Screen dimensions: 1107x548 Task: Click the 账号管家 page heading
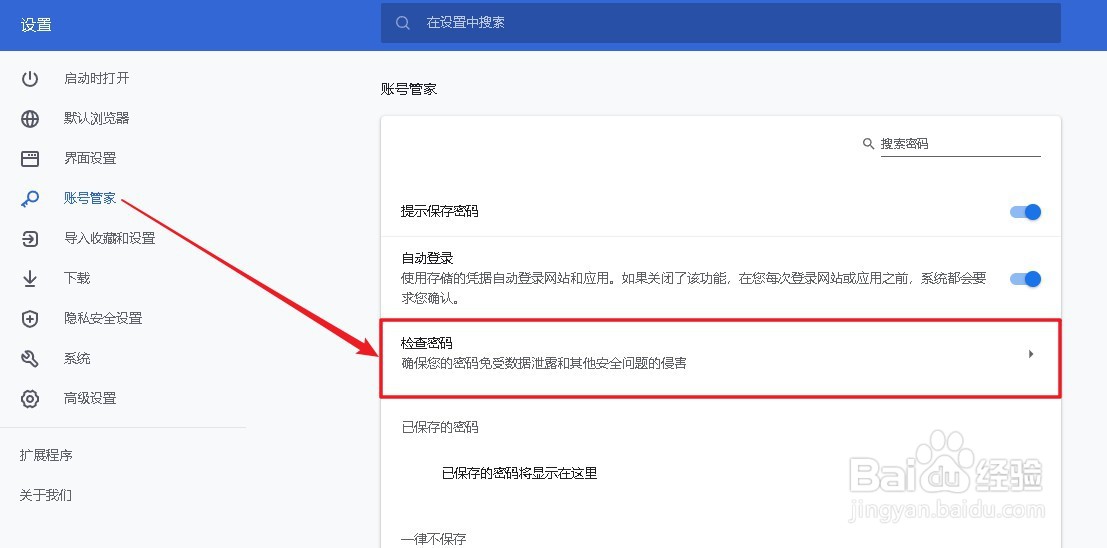[x=409, y=90]
